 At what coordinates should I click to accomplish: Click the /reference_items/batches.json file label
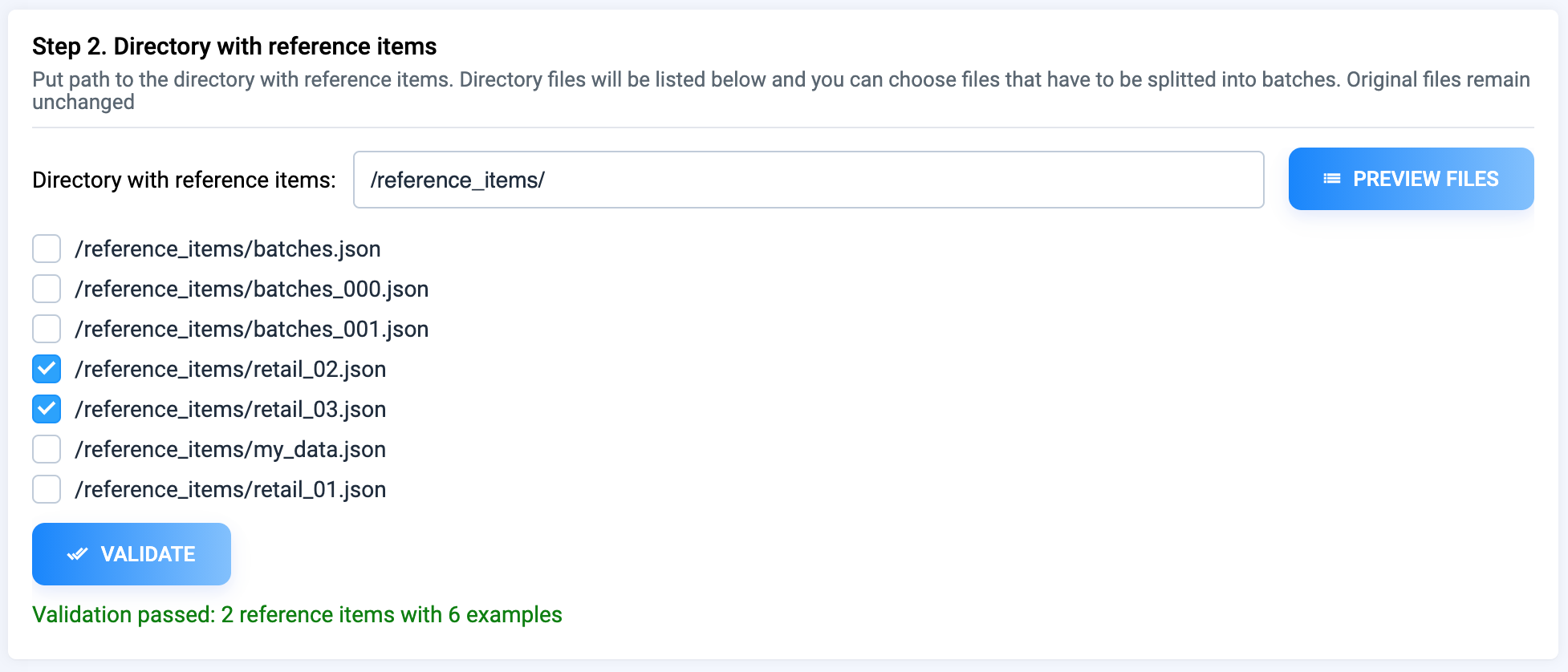(x=228, y=249)
